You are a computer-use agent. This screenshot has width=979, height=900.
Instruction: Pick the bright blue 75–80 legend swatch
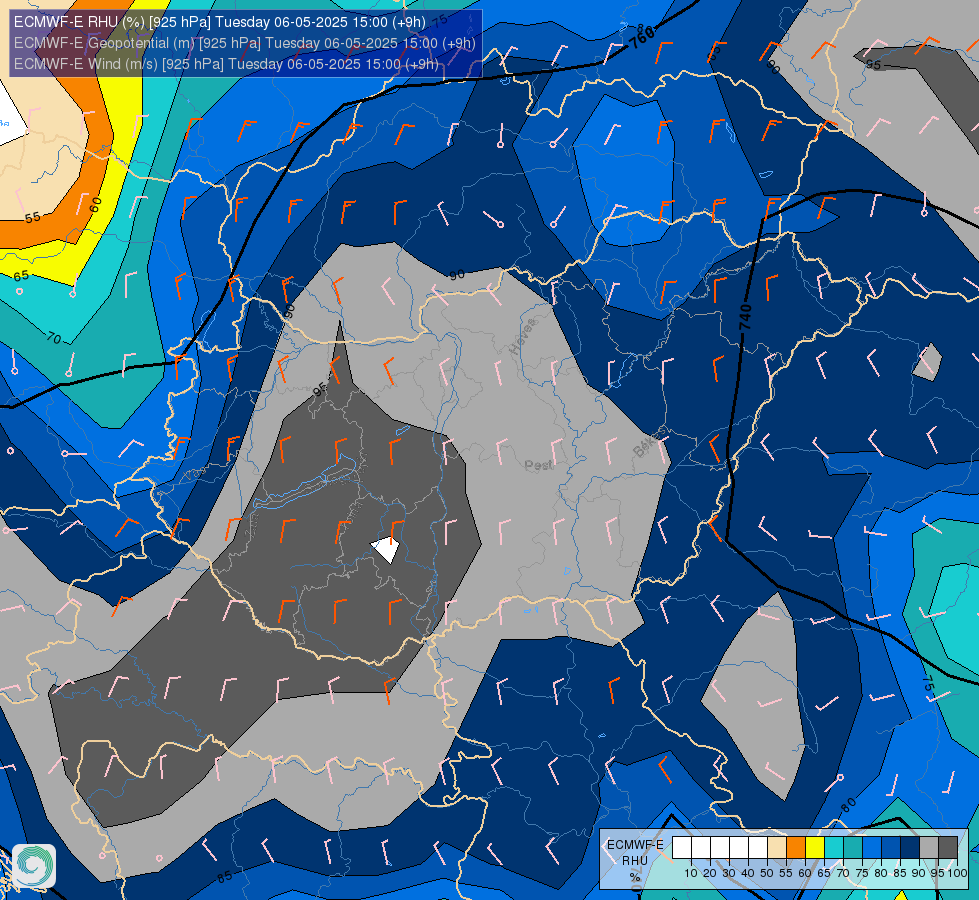tap(872, 847)
